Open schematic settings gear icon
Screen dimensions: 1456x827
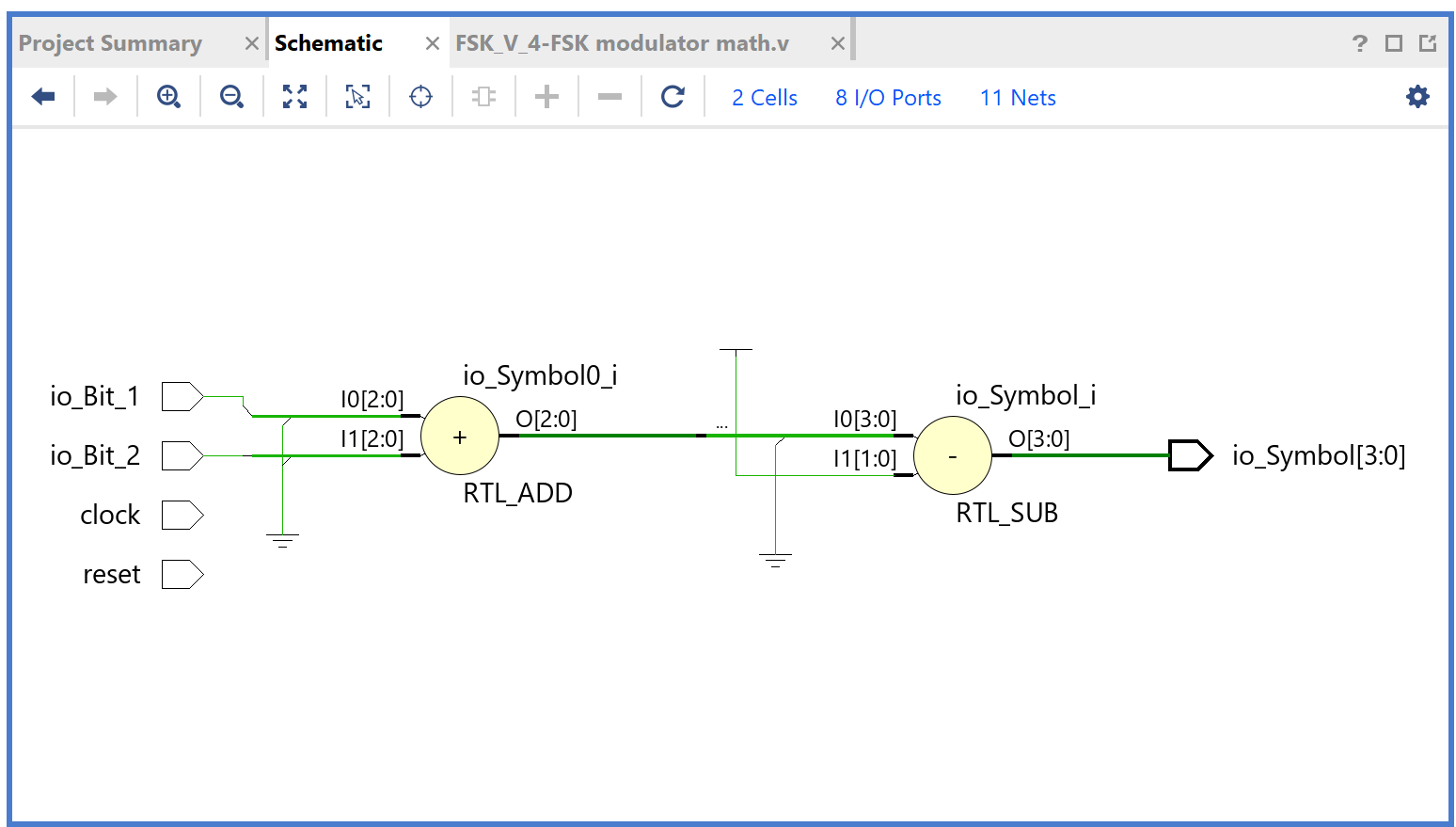coord(1416,97)
